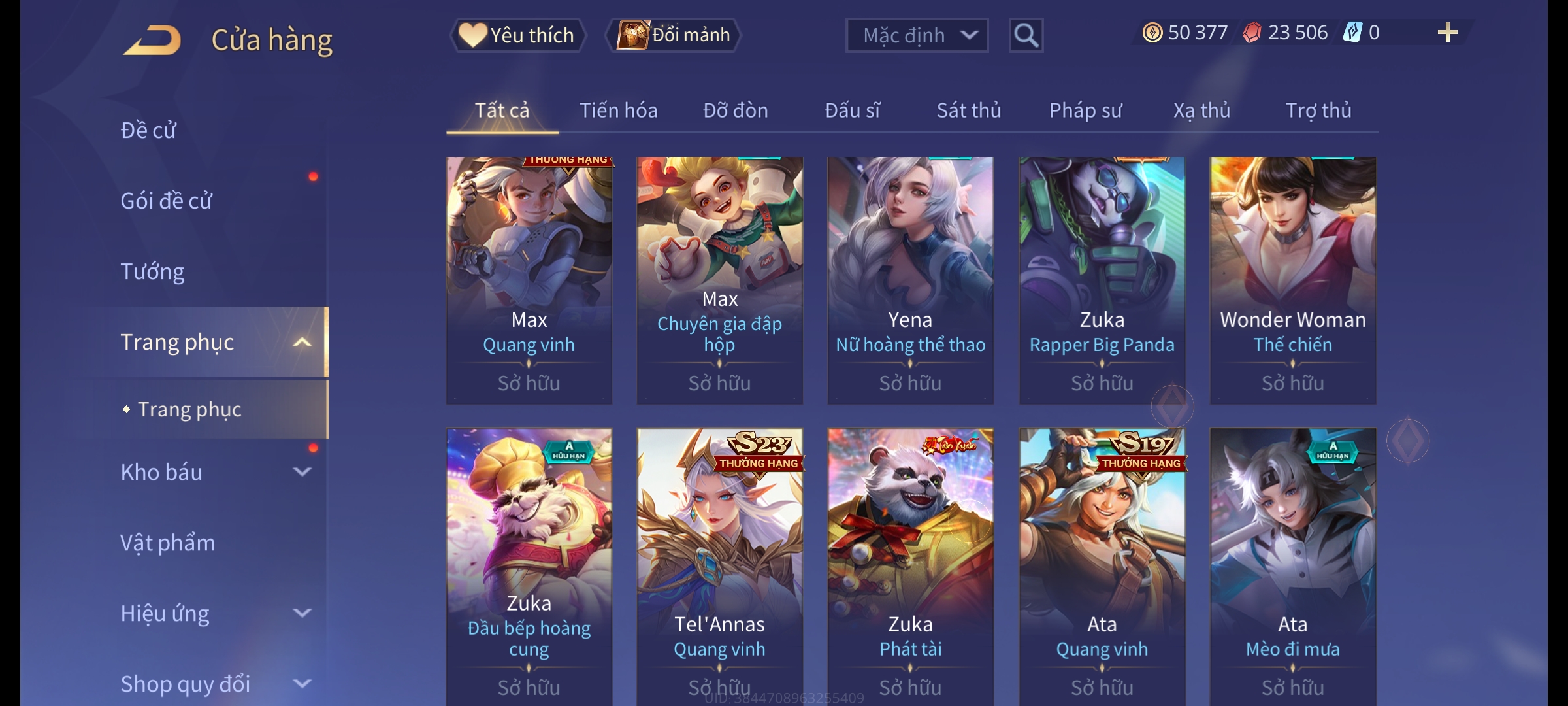Open the search magnifier icon
Viewport: 1568px width, 706px height.
pyautogui.click(x=1026, y=35)
